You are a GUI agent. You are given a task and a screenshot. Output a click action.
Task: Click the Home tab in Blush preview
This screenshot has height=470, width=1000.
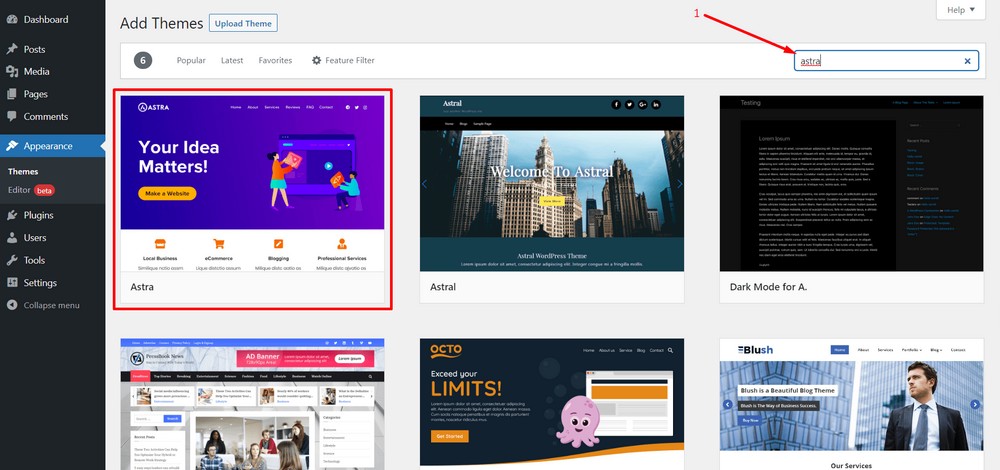pos(840,349)
